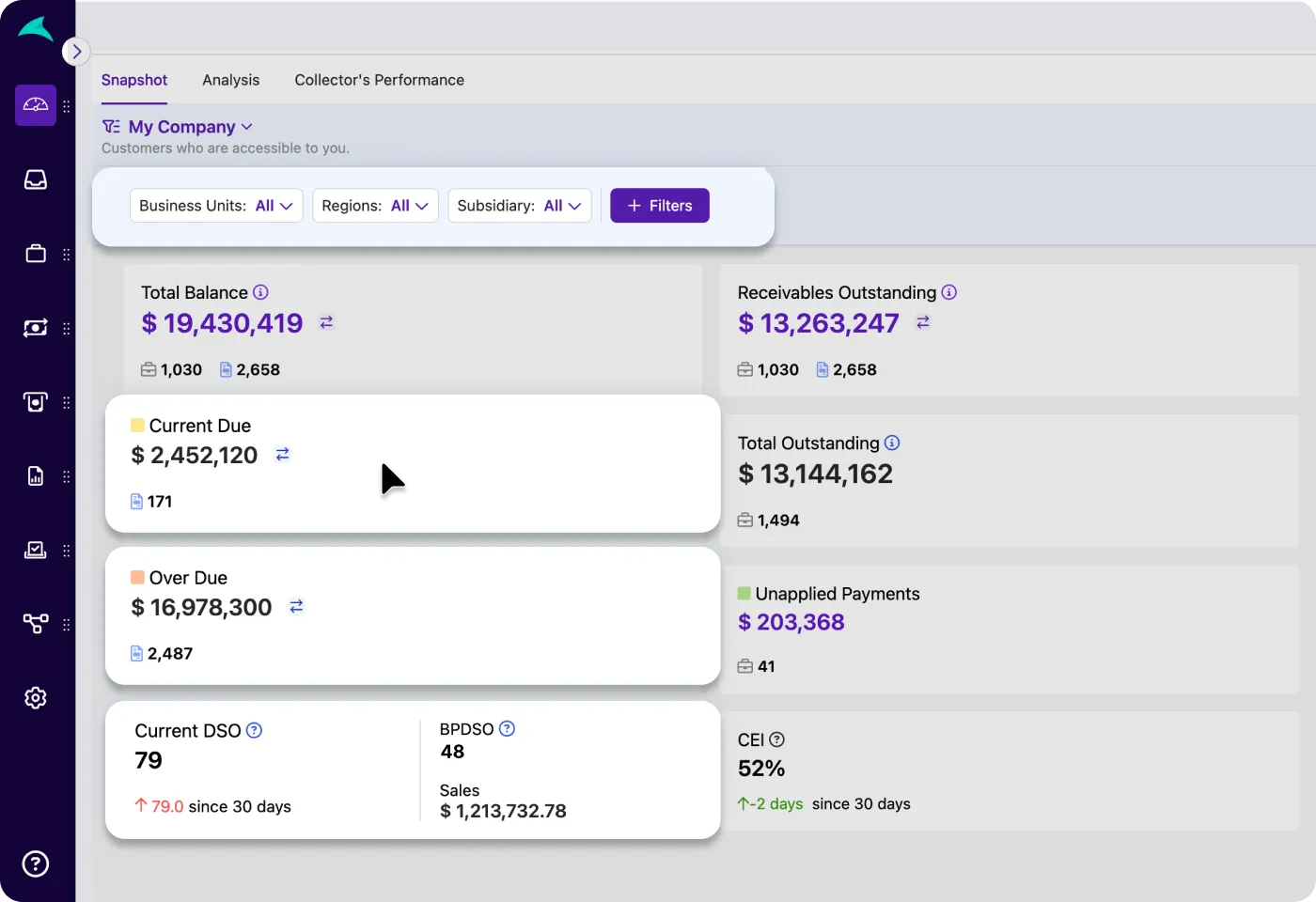The width and height of the screenshot is (1316, 902).
Task: Open the settings gear in sidebar
Action: [x=36, y=698]
